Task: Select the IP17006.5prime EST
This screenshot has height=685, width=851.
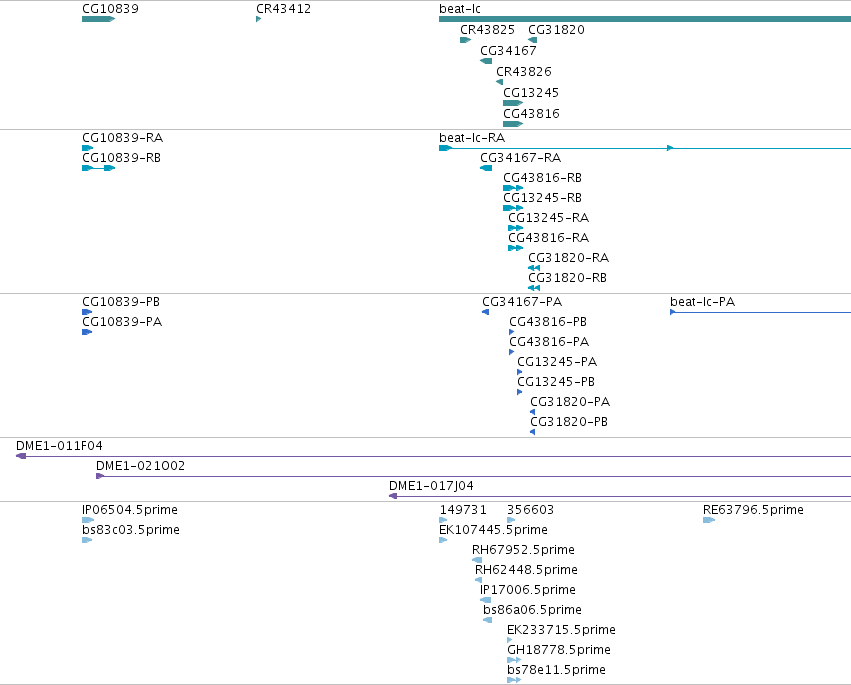Action: (x=485, y=600)
